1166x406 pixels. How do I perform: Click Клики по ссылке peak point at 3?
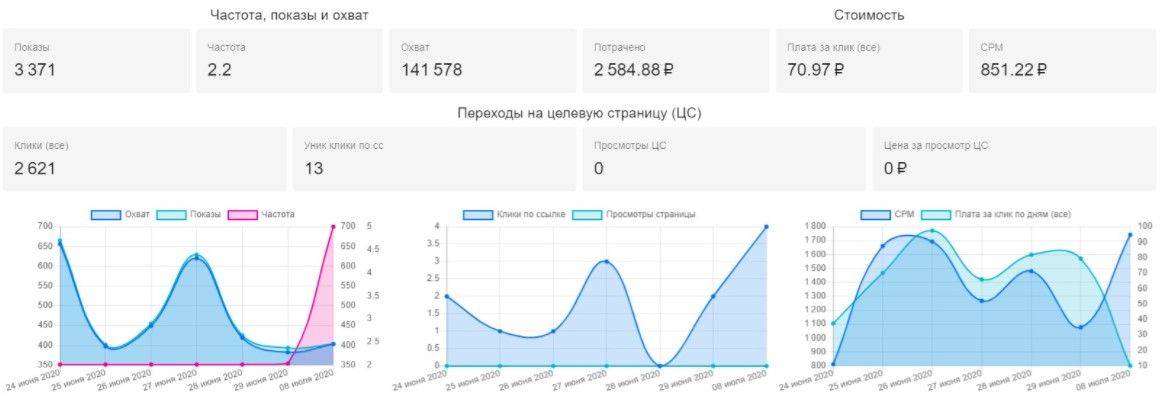(x=607, y=262)
